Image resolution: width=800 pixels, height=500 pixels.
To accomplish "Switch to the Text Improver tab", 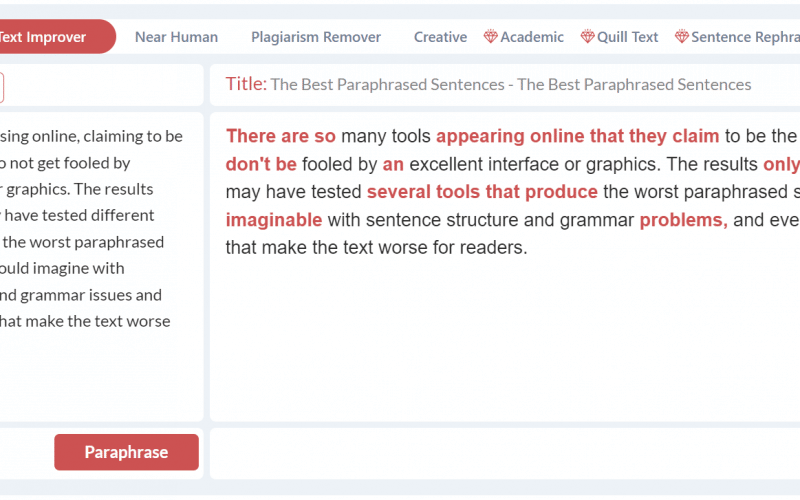I will pyautogui.click(x=45, y=37).
